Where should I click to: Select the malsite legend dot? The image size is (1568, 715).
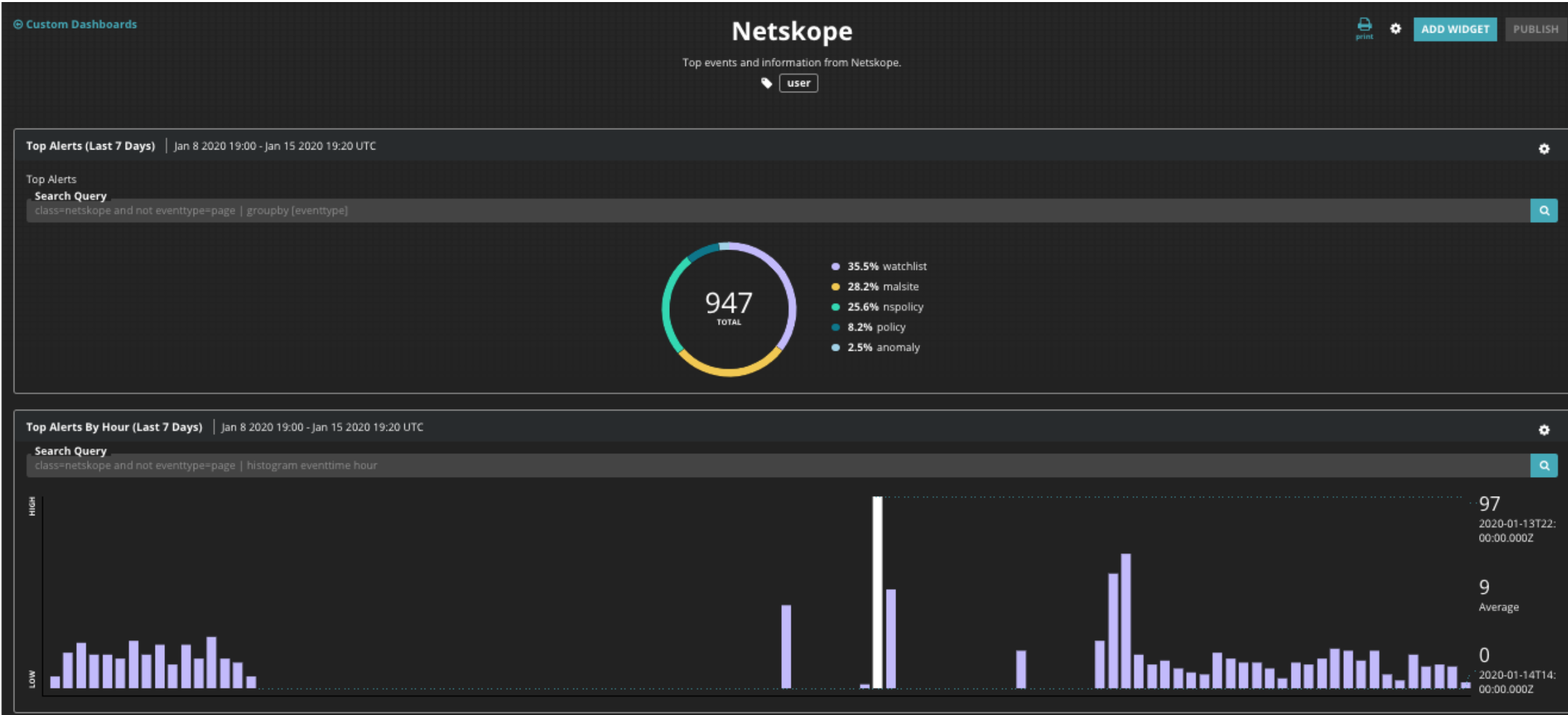(x=836, y=287)
